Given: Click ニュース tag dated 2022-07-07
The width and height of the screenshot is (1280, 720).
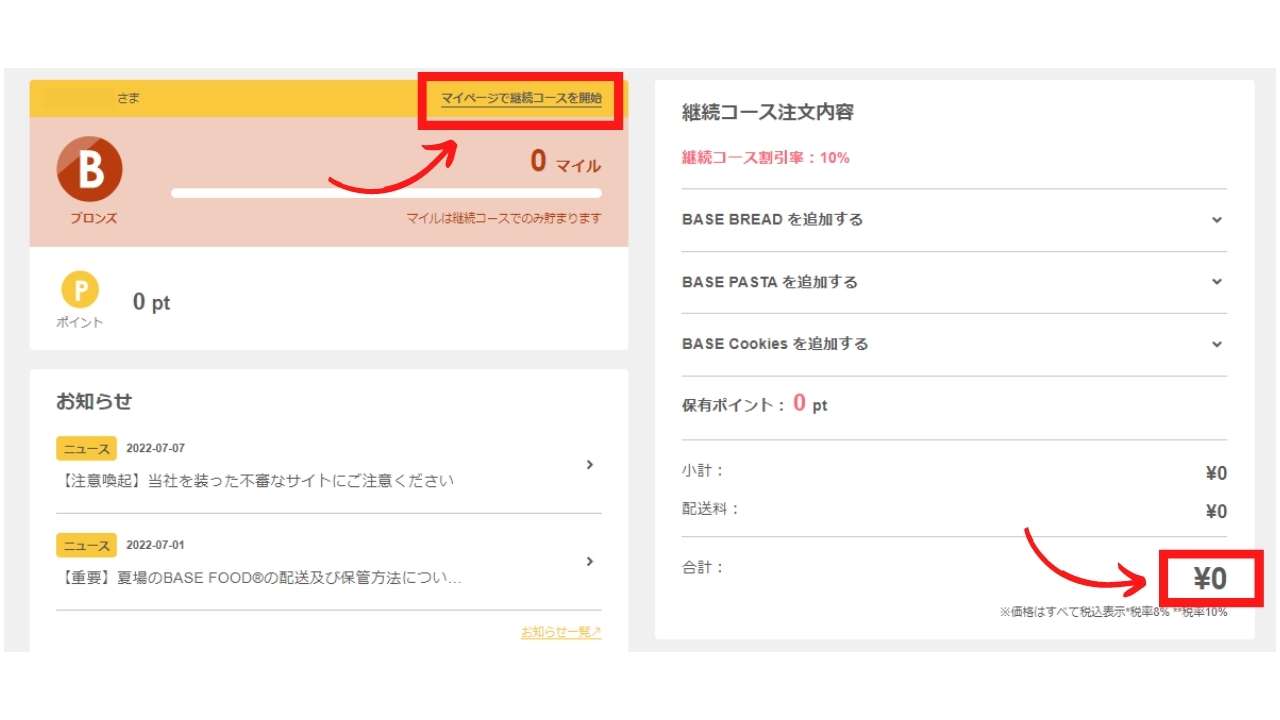Looking at the screenshot, I should 87,449.
